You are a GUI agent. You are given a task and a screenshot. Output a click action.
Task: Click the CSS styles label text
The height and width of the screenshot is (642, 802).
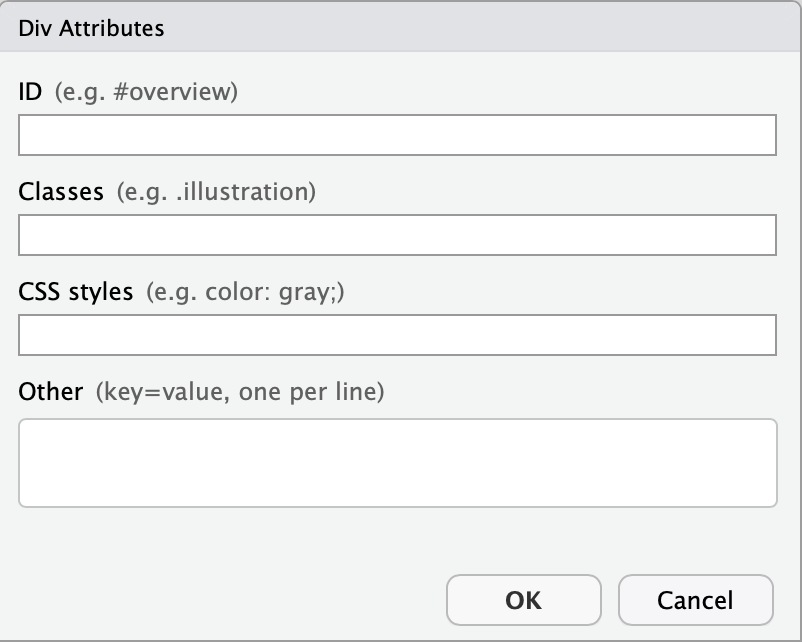click(x=76, y=292)
